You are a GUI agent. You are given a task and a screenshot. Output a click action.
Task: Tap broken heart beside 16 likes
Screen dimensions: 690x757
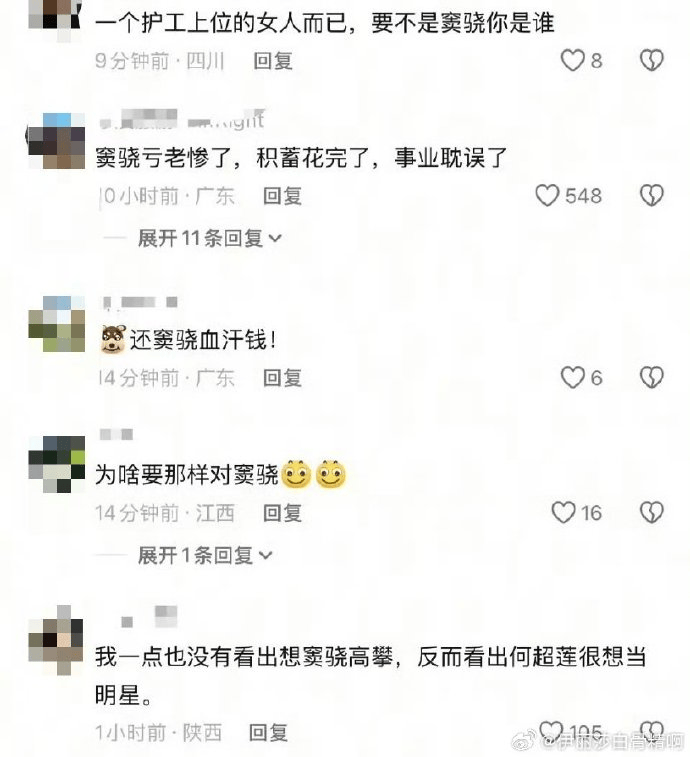[x=652, y=512]
